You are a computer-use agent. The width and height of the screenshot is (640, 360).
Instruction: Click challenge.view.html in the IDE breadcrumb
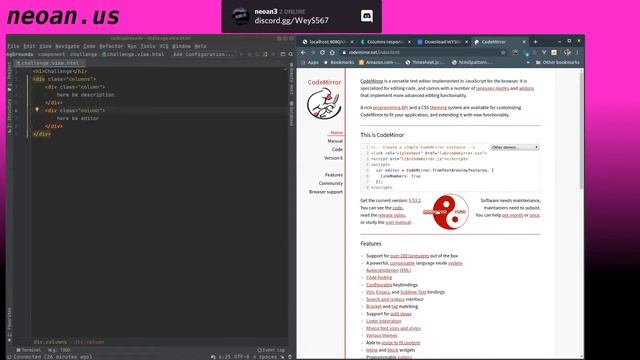click(x=133, y=54)
